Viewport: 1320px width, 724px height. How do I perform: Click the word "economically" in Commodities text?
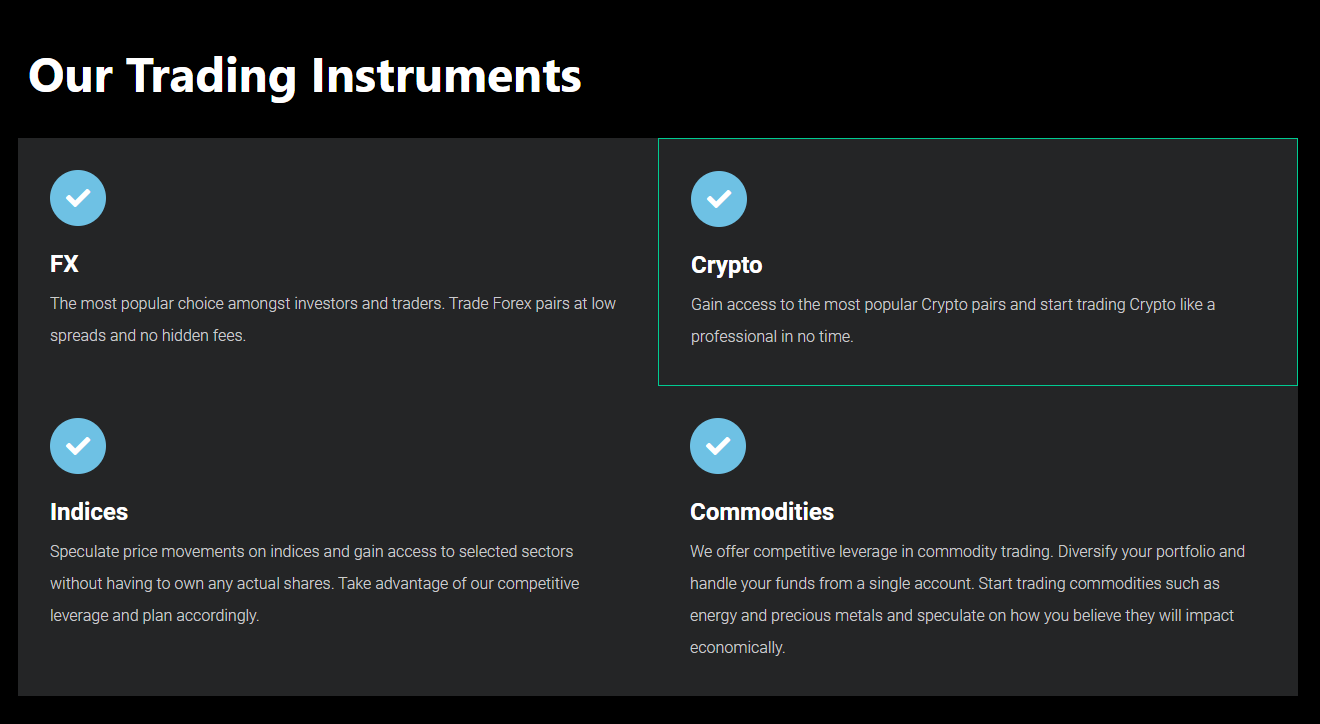[x=736, y=648]
